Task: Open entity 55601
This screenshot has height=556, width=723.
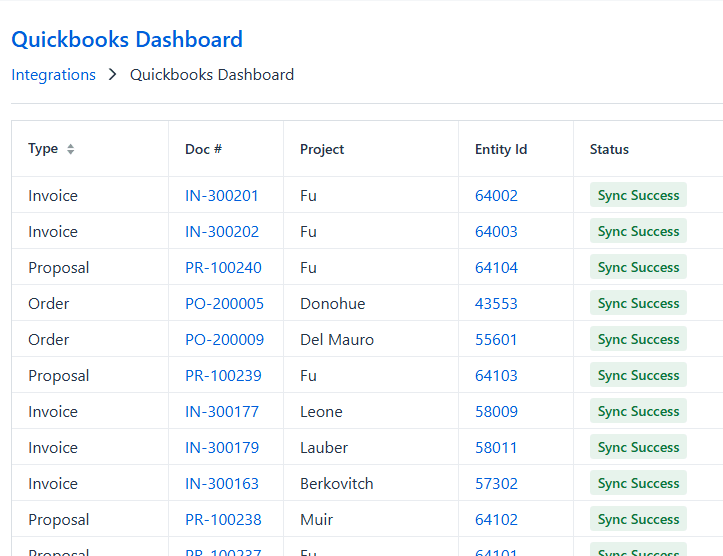Action: tap(496, 339)
